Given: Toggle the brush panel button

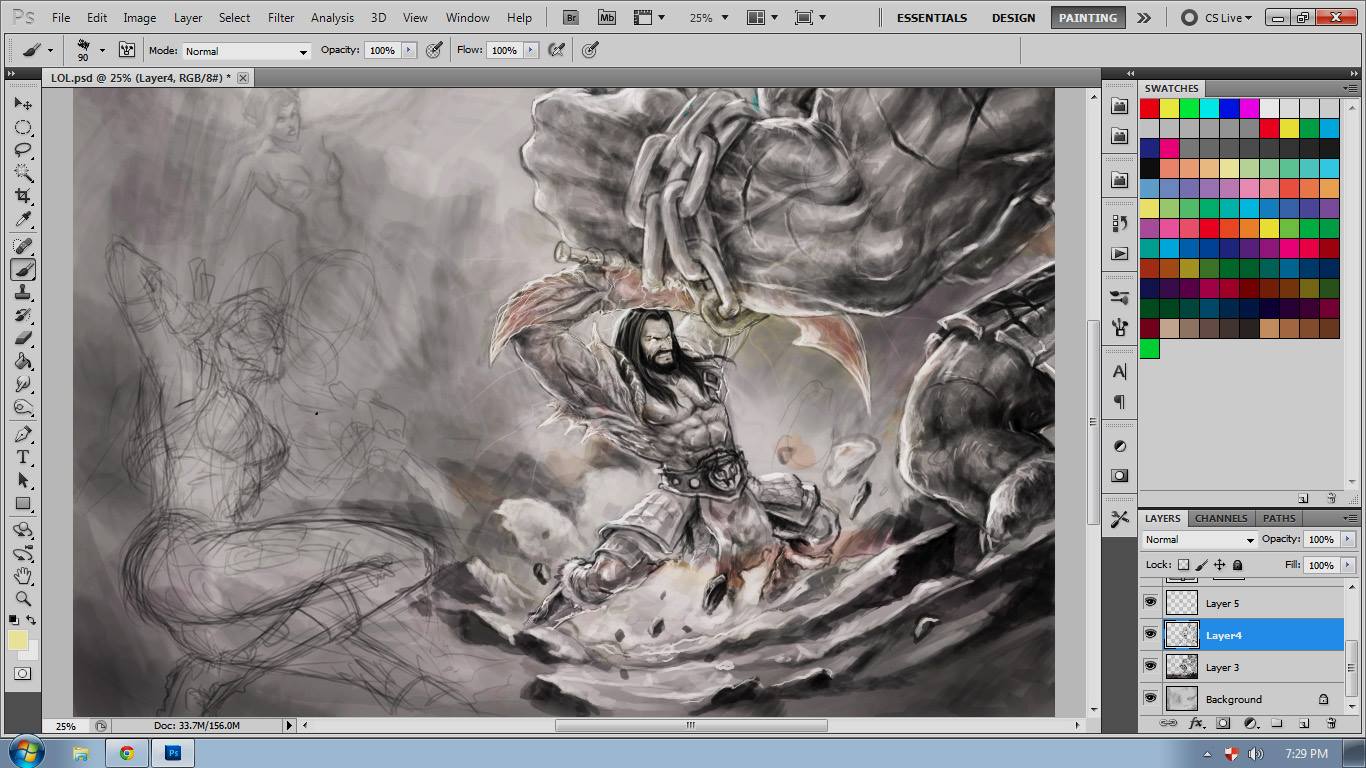Looking at the screenshot, I should (127, 50).
